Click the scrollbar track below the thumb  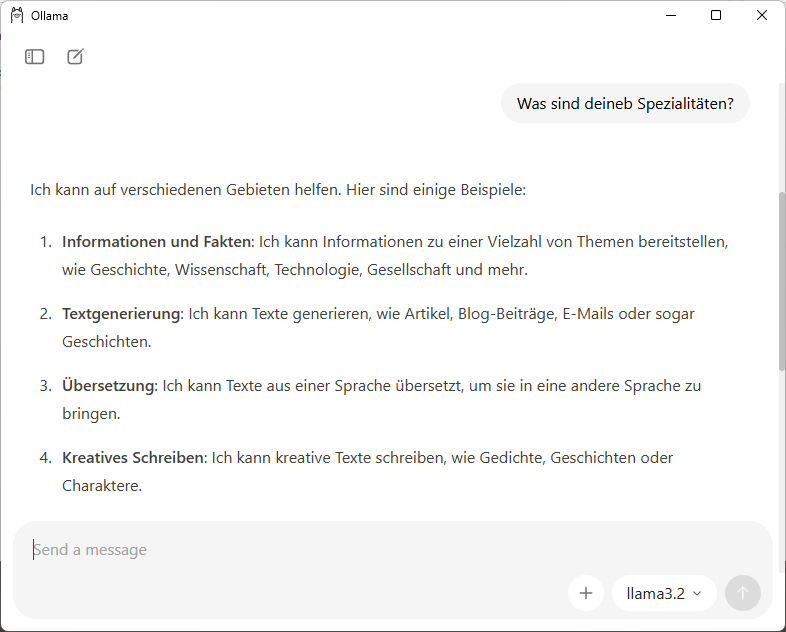781,440
